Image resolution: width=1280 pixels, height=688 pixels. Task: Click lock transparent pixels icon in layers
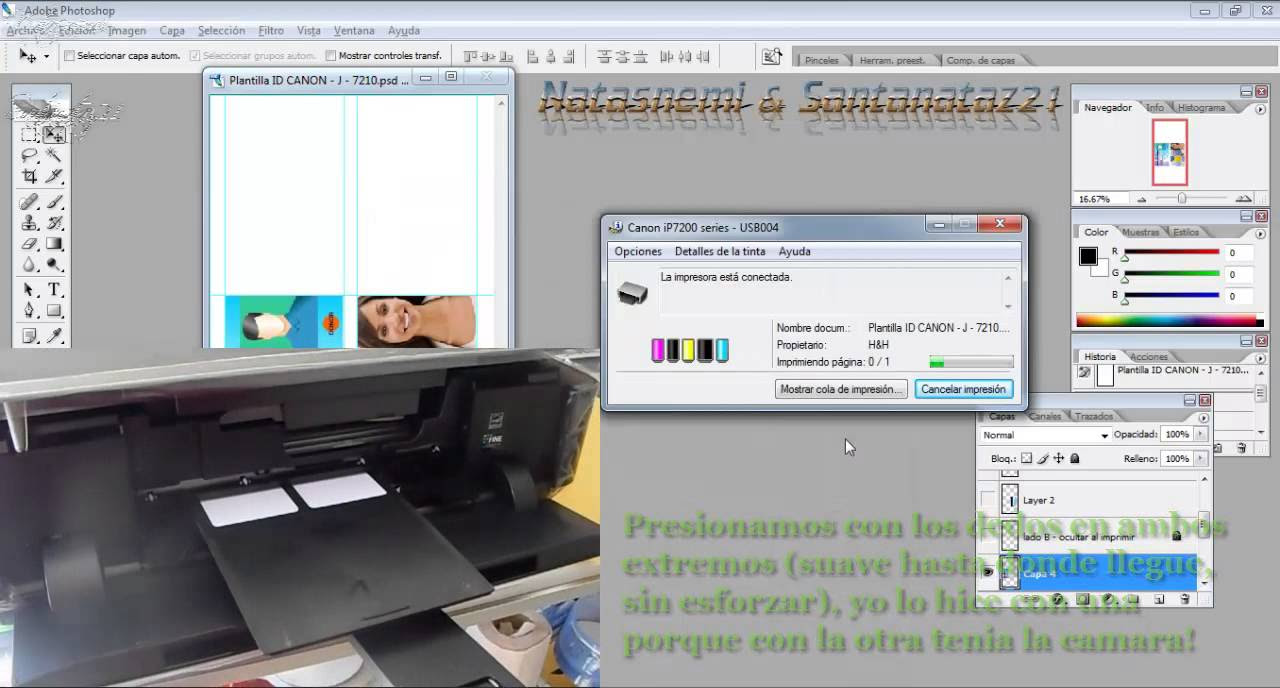point(1026,459)
